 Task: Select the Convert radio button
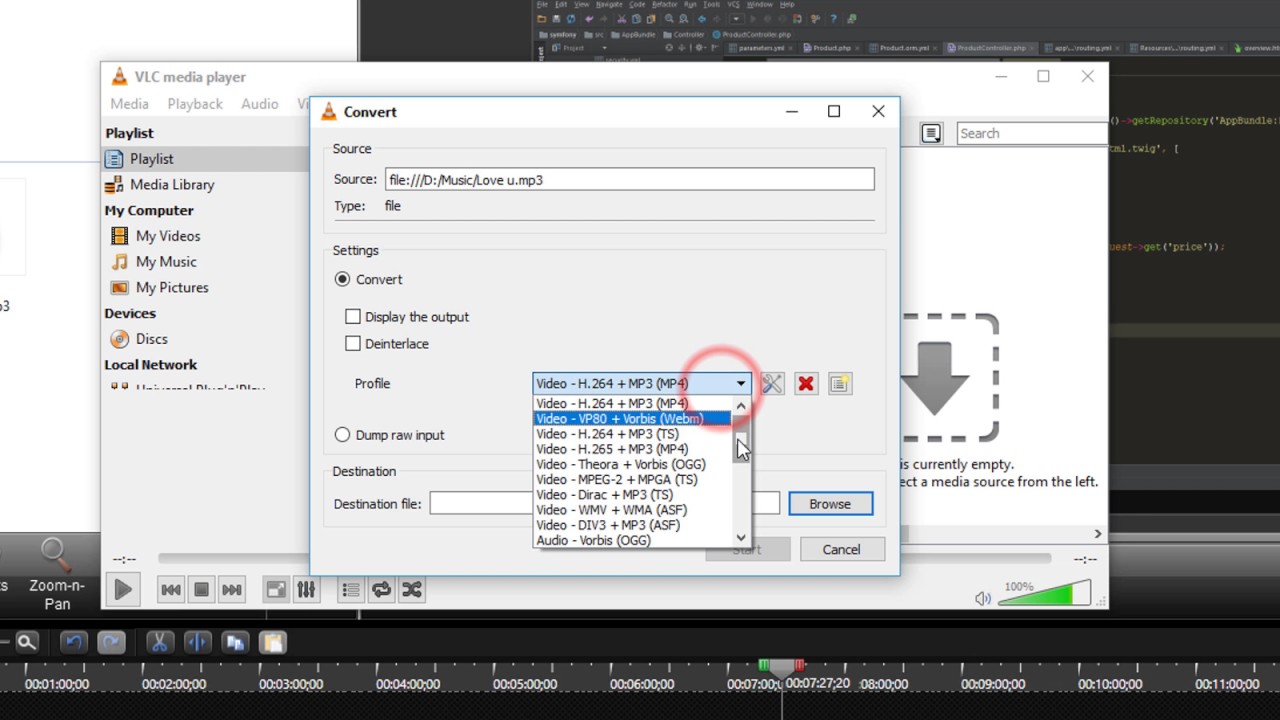(343, 280)
